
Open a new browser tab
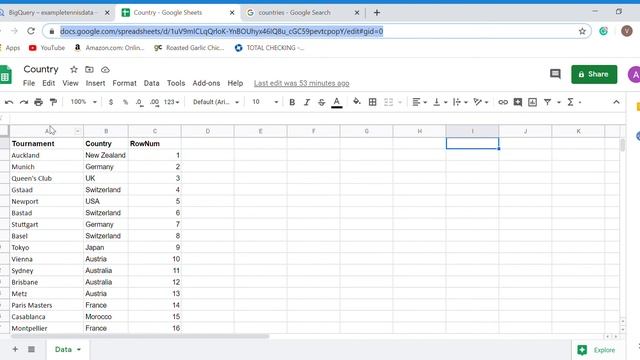coord(377,13)
